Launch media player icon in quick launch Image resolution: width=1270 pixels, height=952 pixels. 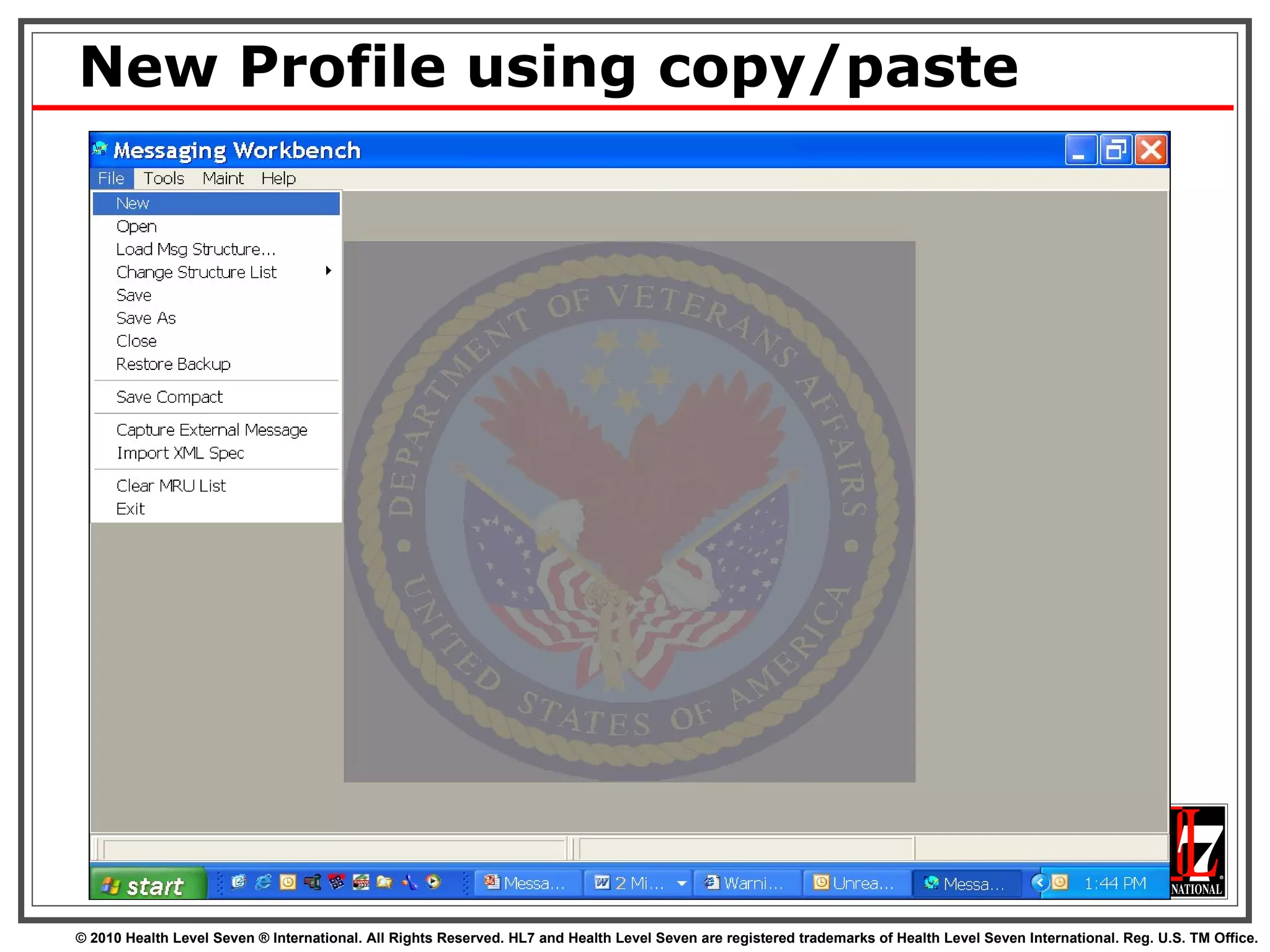coord(433,882)
